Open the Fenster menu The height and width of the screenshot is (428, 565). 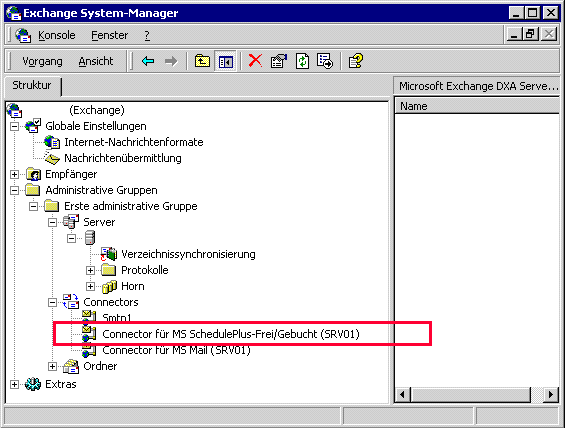[110, 35]
